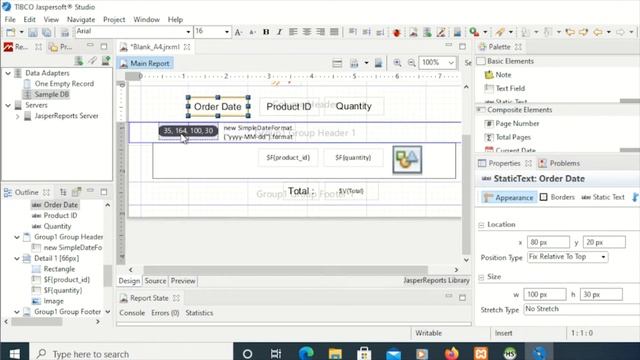640x360 pixels.
Task: Select the Sample DB data adapter
Action: 51,94
